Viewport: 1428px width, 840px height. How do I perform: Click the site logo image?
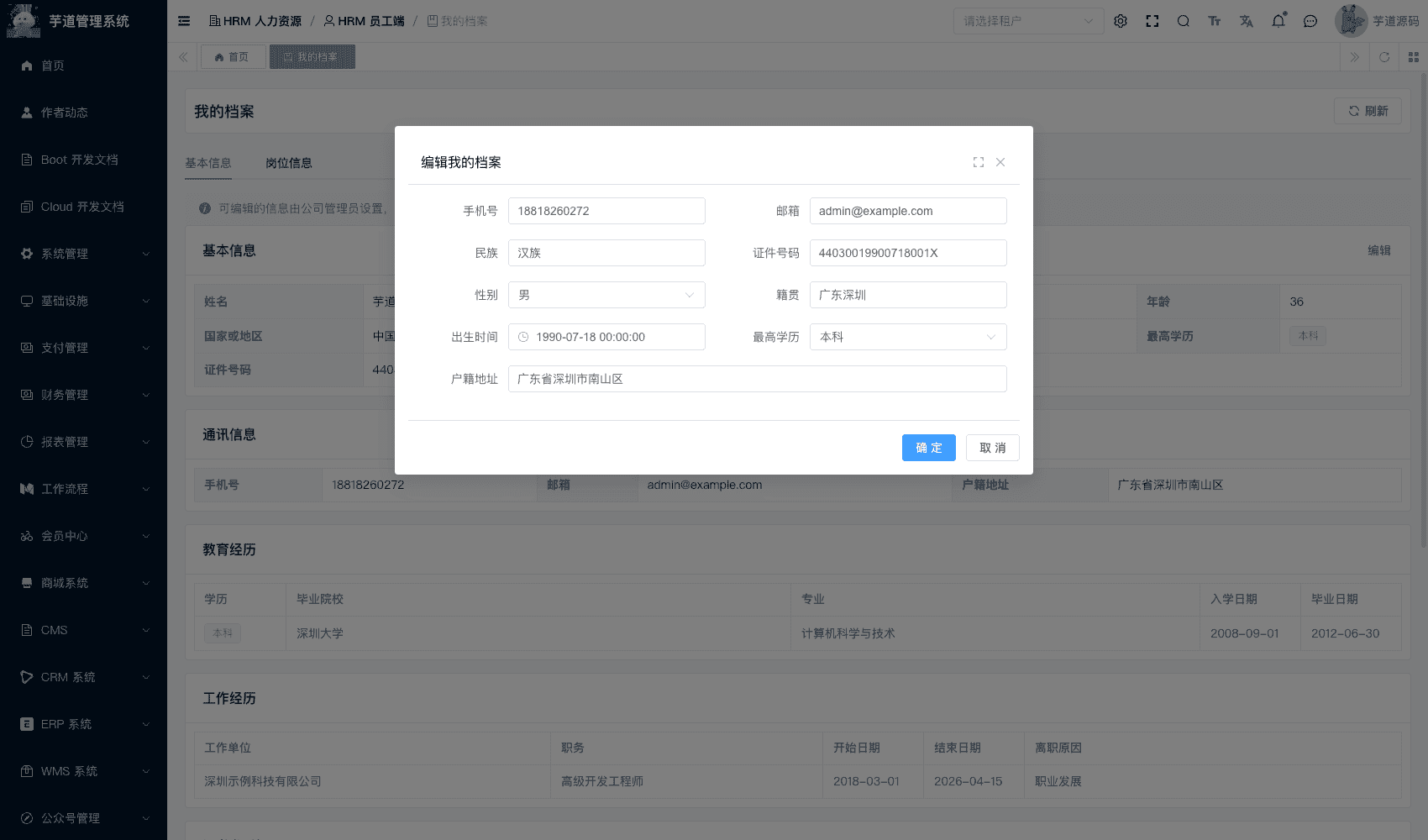pyautogui.click(x=23, y=21)
